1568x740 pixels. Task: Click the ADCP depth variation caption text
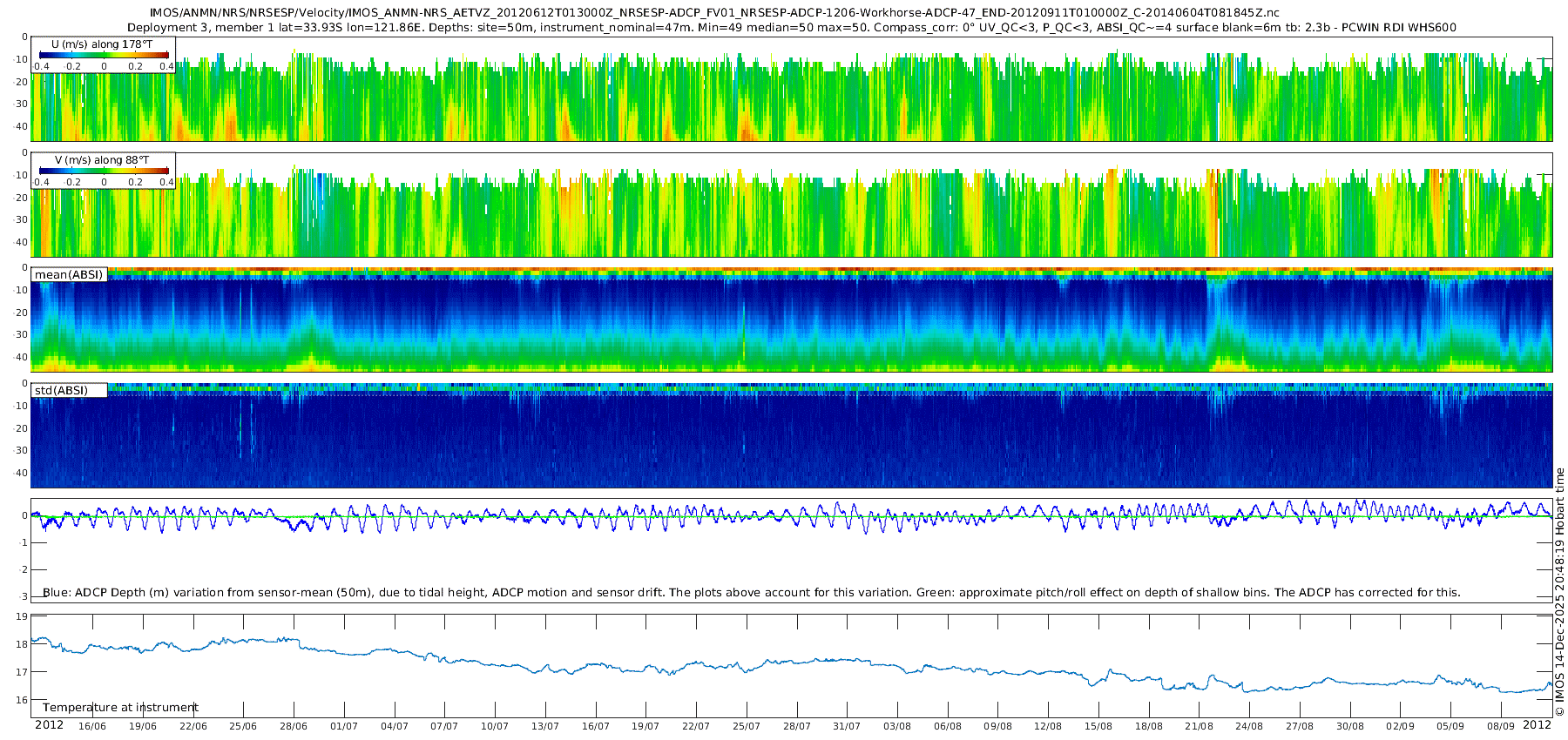tap(751, 592)
